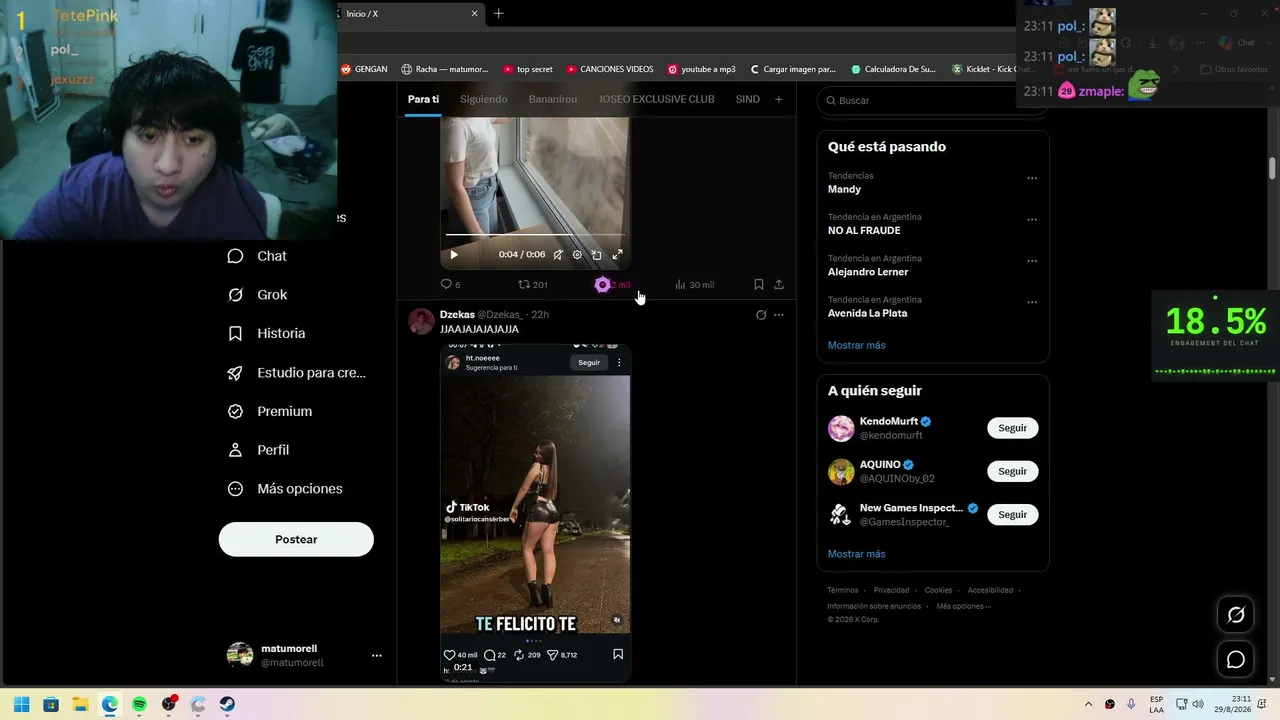Repost the post with 201 reposts
The width and height of the screenshot is (1280, 720).
pyautogui.click(x=533, y=285)
